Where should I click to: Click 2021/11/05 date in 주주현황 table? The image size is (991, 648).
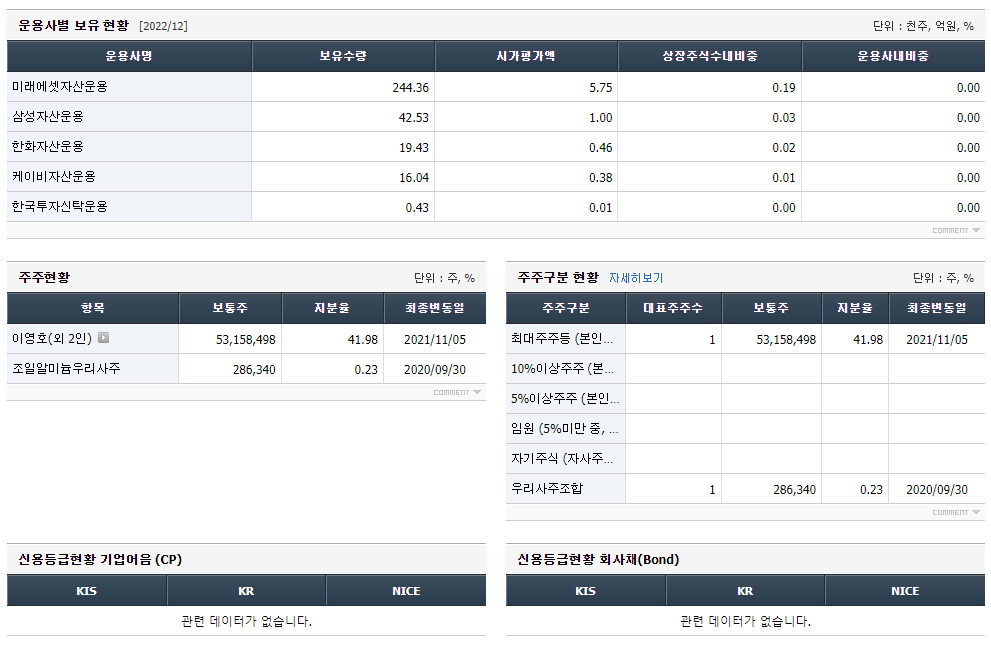pos(435,339)
